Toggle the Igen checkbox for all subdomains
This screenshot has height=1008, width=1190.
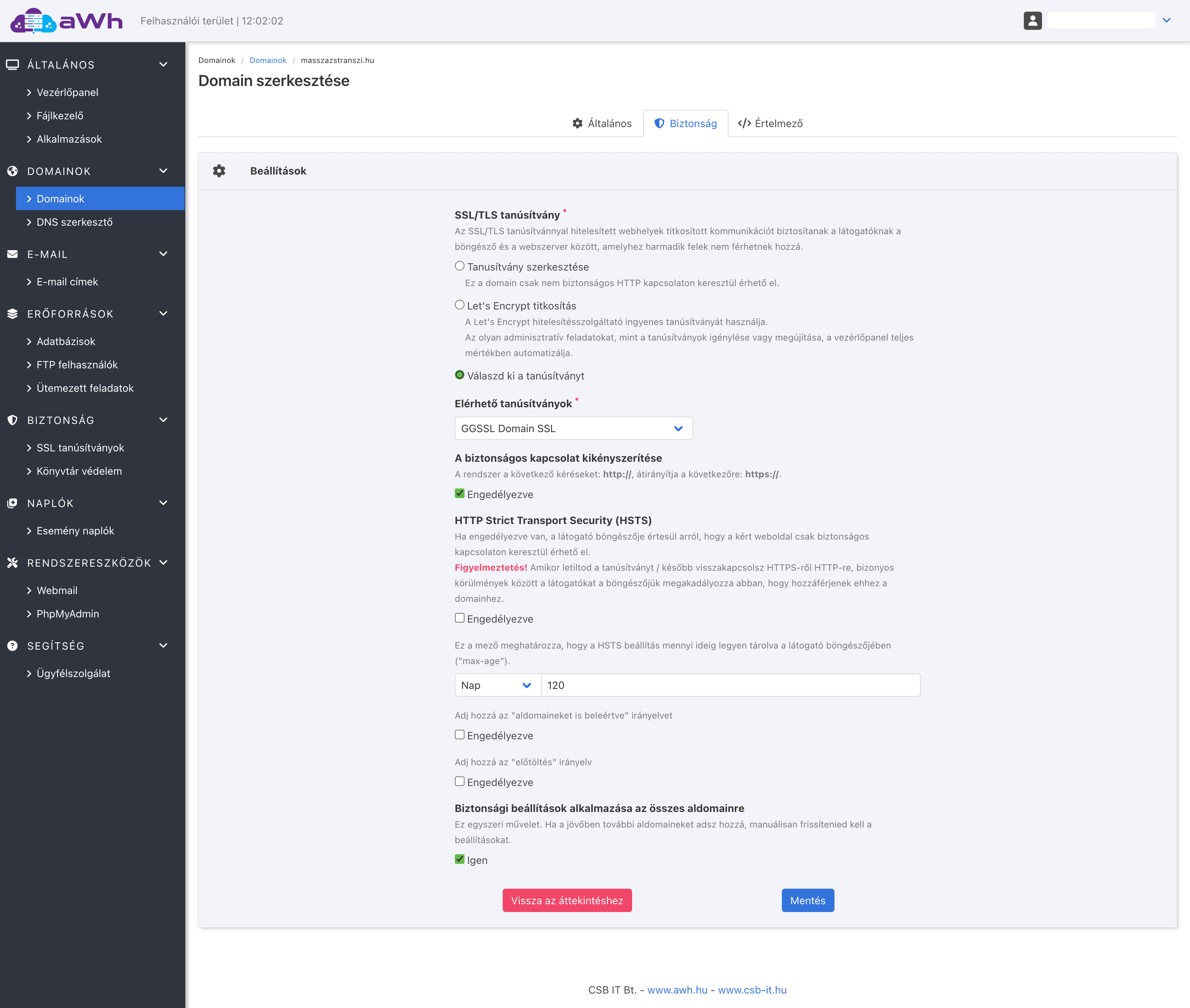click(460, 859)
